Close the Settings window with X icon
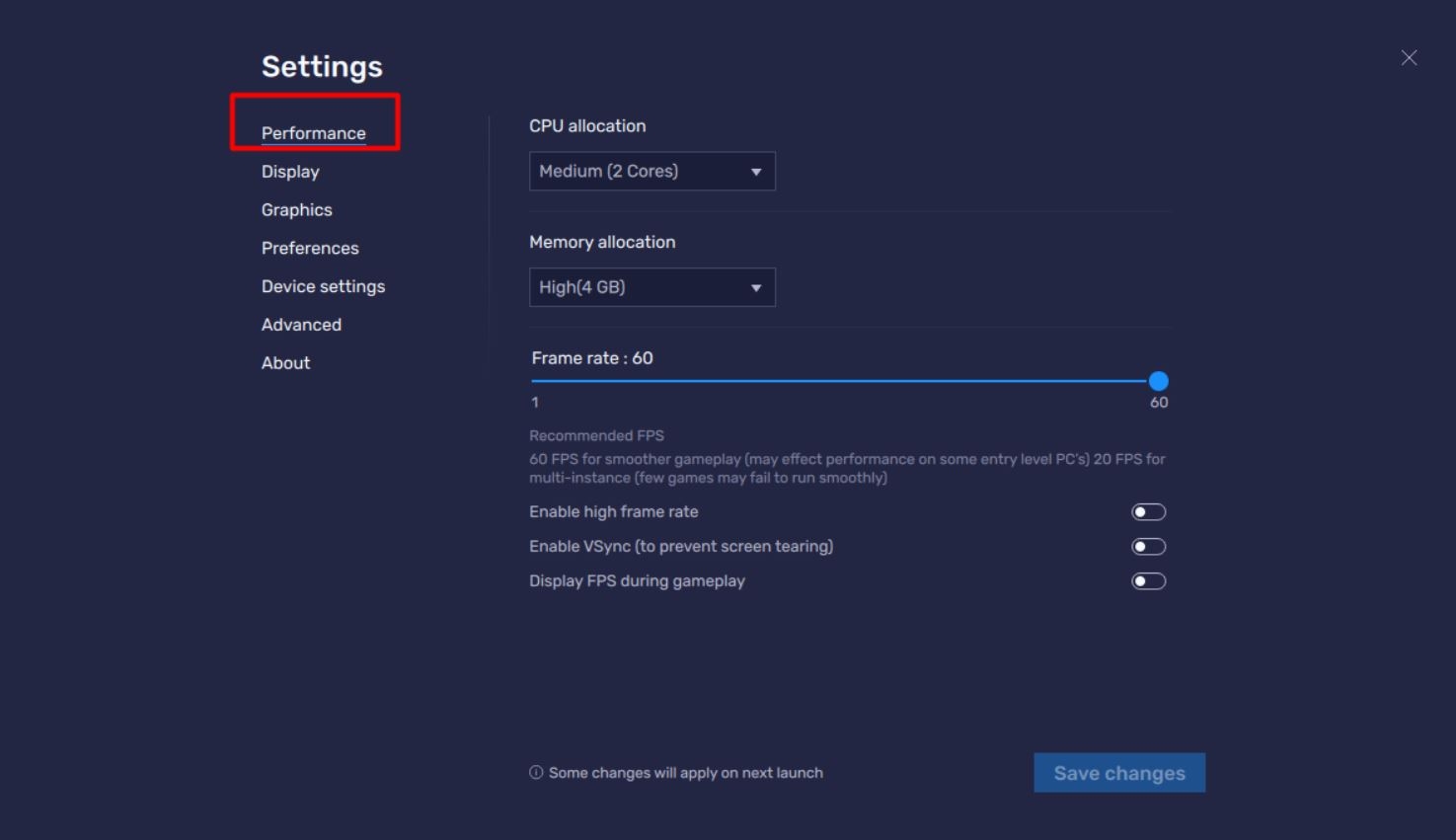The width and height of the screenshot is (1456, 840). pos(1409,58)
